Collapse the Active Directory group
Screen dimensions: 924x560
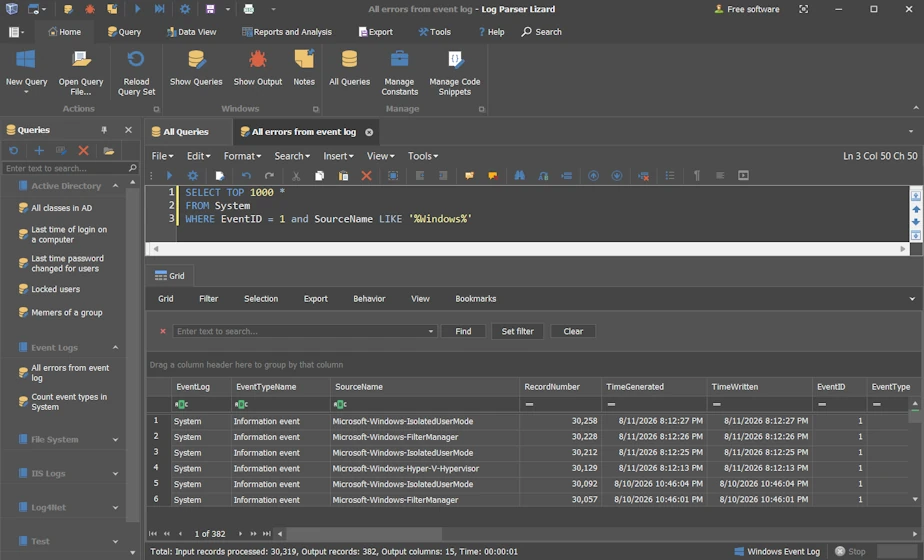[x=116, y=186]
